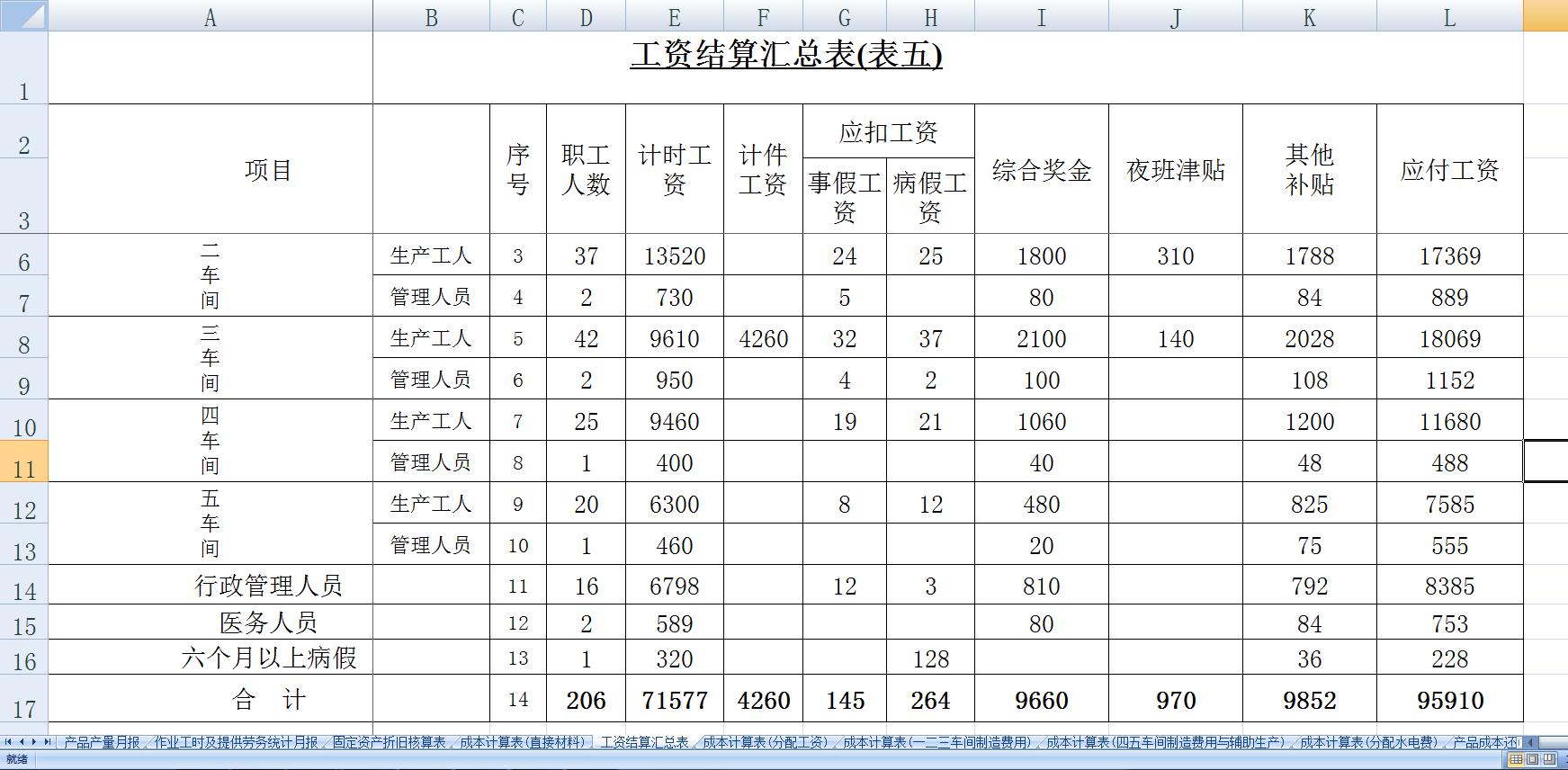Click the 二车间 merged cell

tap(211, 275)
